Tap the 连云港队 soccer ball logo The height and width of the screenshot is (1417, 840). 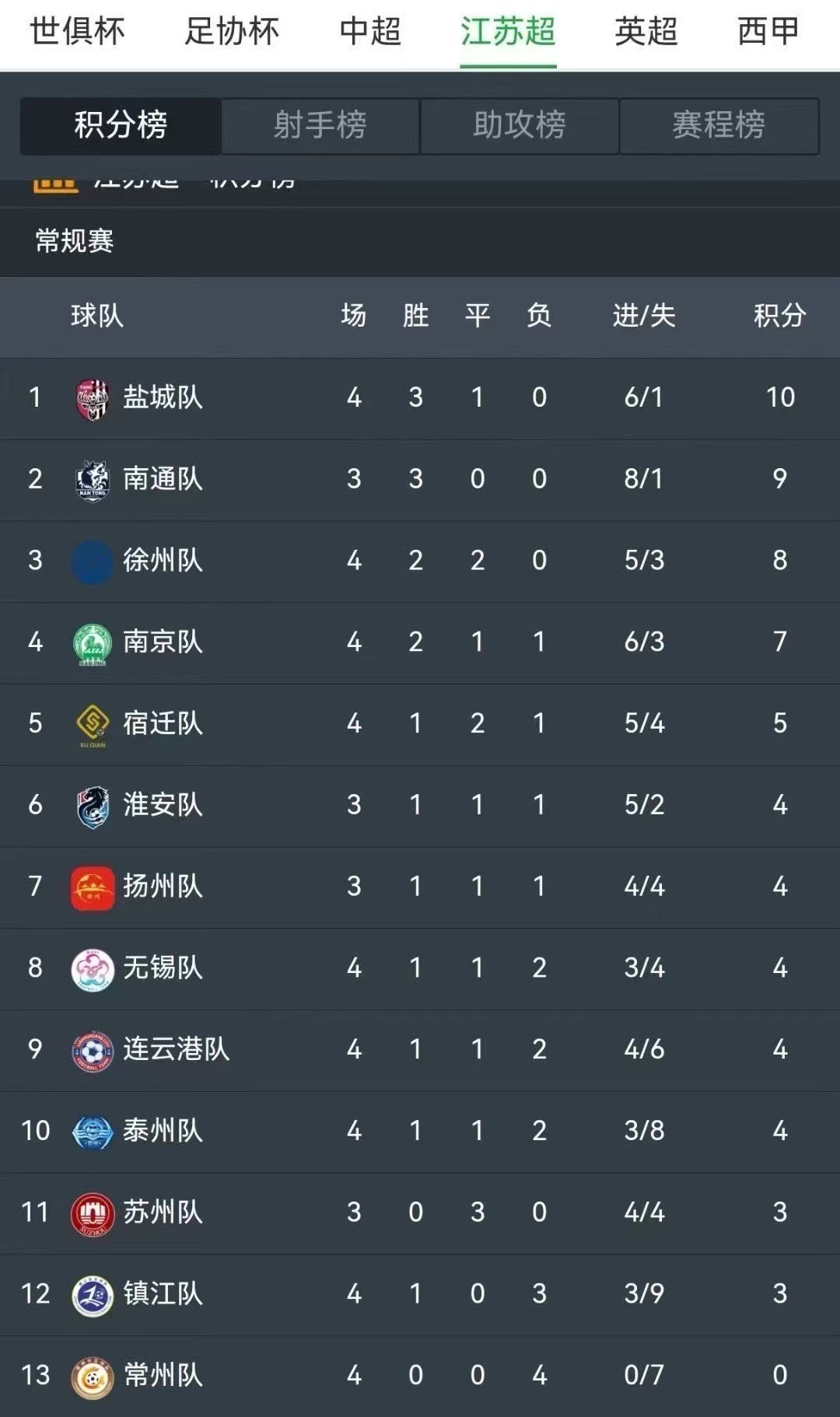(x=92, y=1051)
